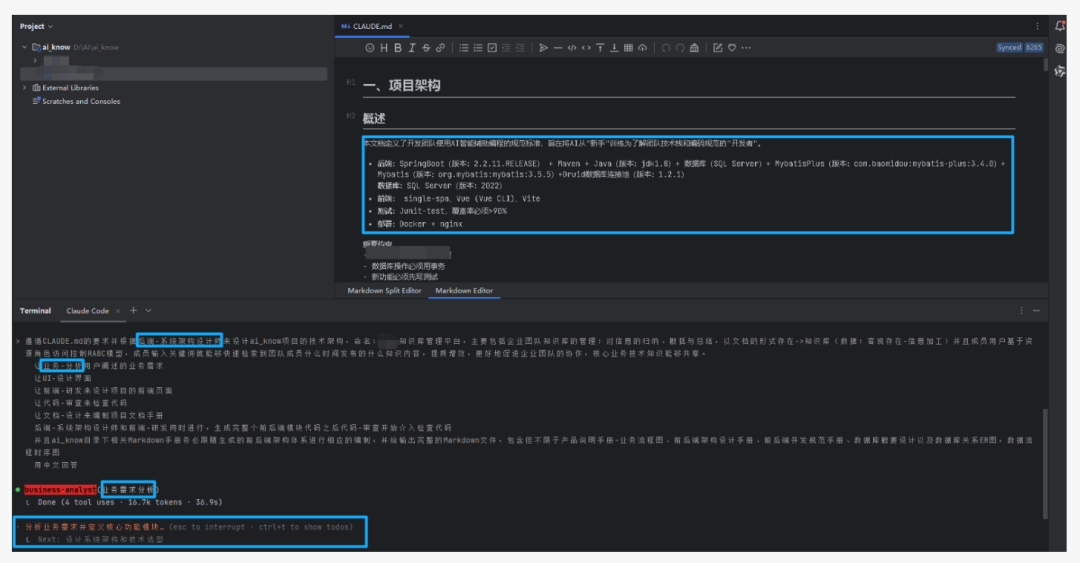
Task: Apply strikethrough formatting
Action: coord(426,48)
